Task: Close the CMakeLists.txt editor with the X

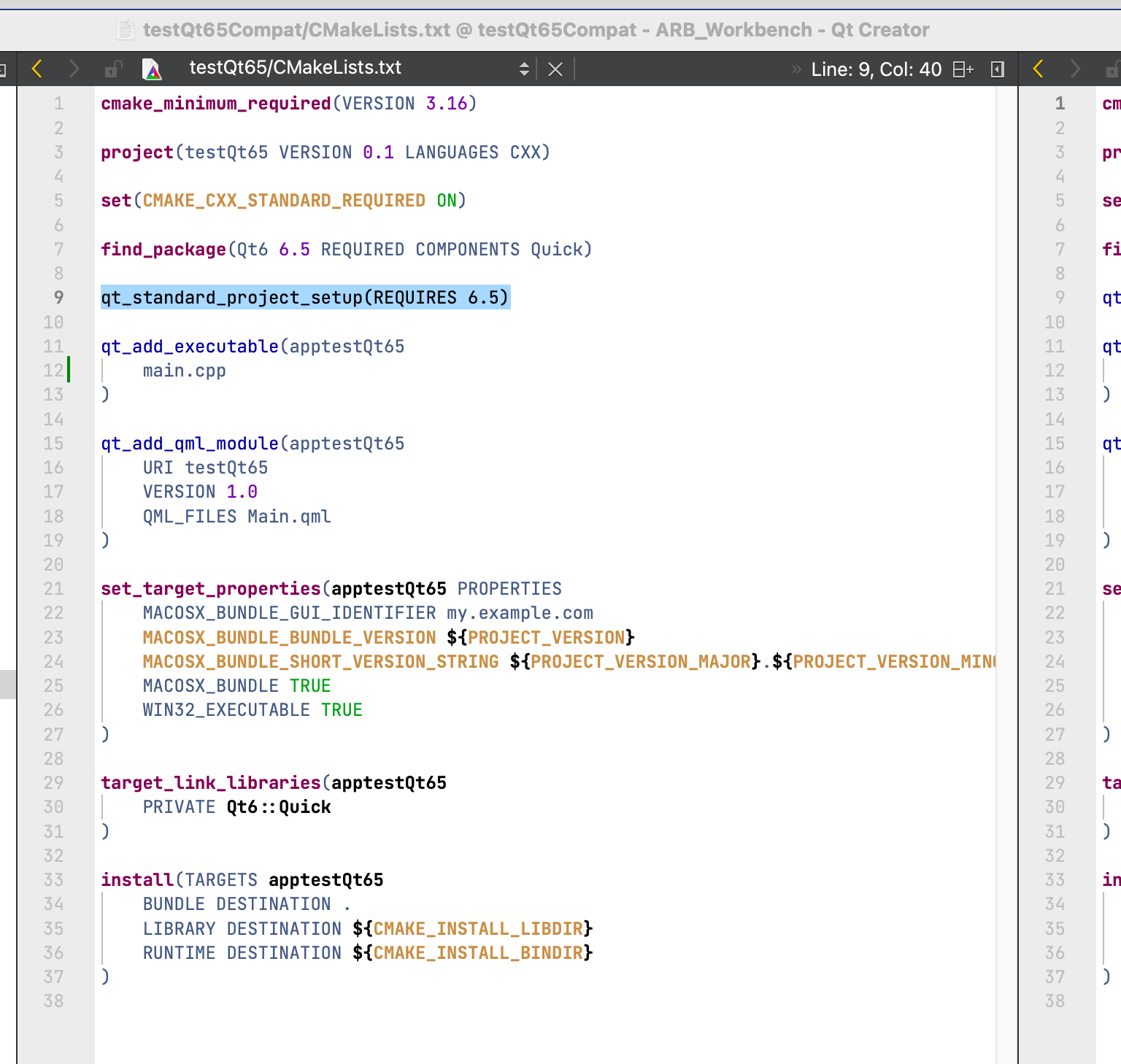Action: [555, 69]
